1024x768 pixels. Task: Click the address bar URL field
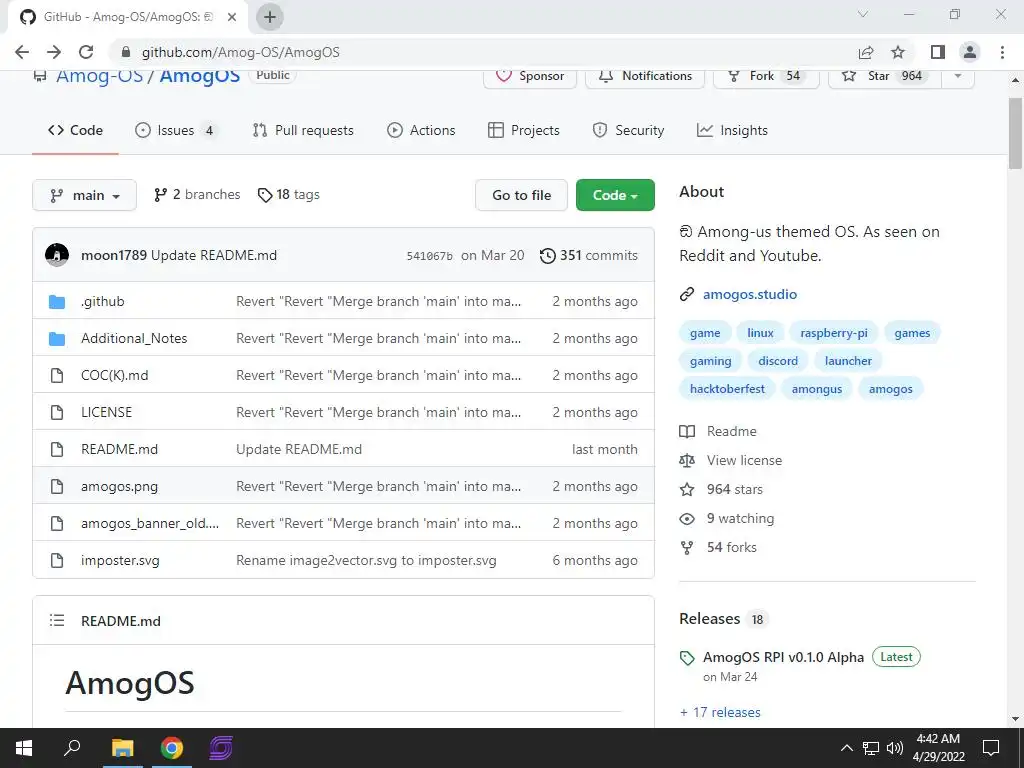pos(483,52)
